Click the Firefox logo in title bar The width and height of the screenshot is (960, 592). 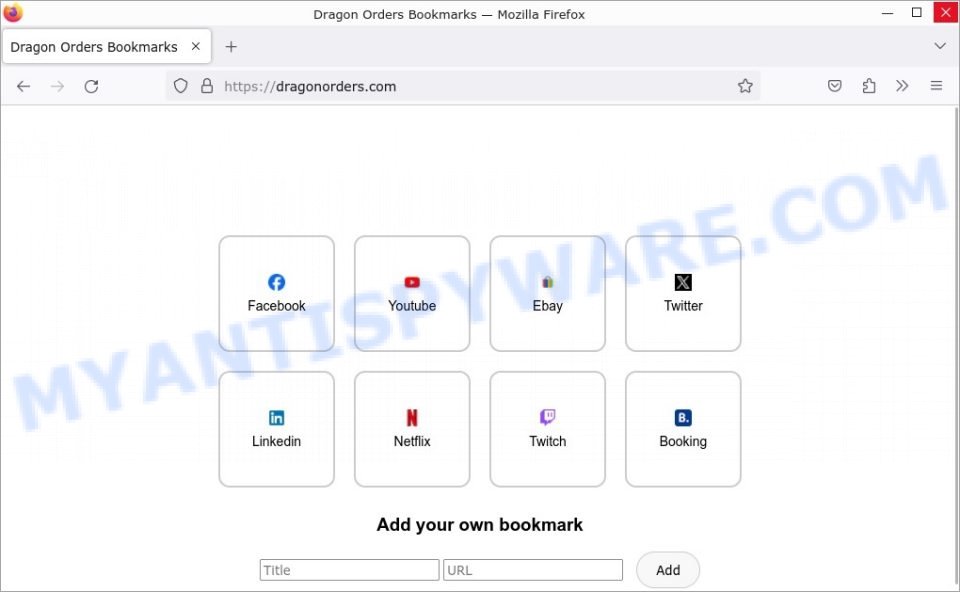(13, 12)
